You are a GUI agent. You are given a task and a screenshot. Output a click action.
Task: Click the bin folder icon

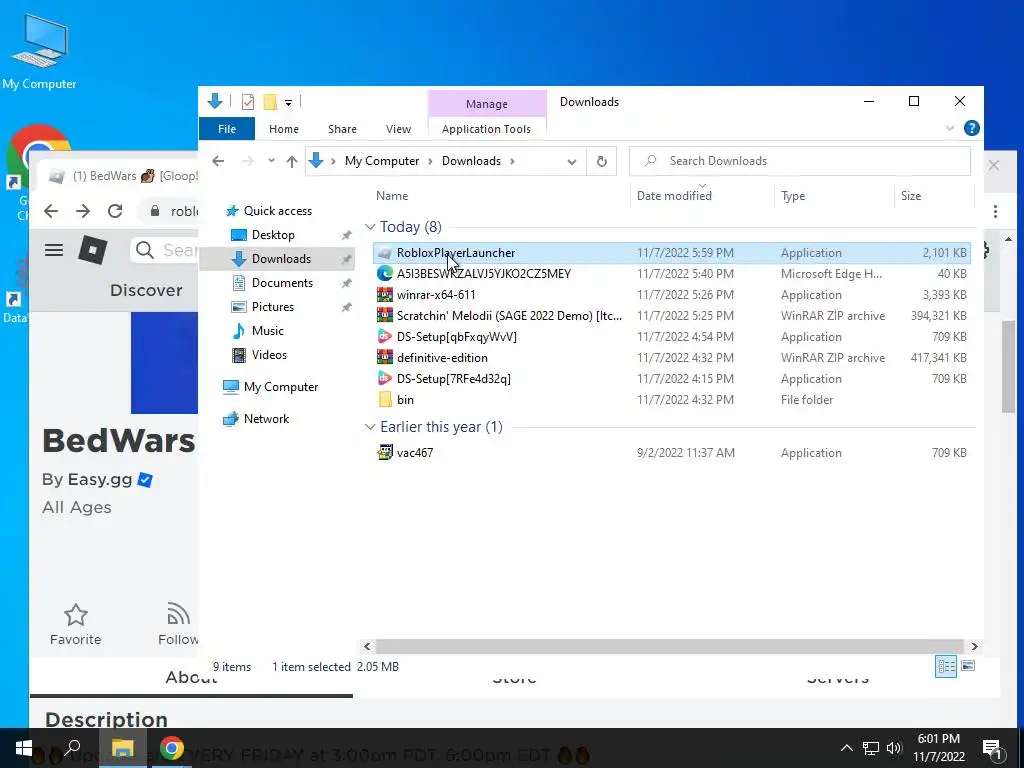pyautogui.click(x=385, y=400)
